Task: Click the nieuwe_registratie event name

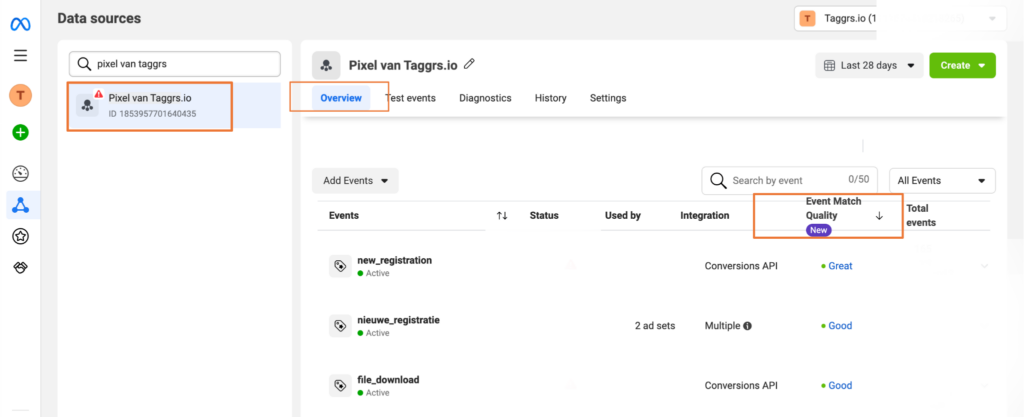Action: [x=398, y=320]
